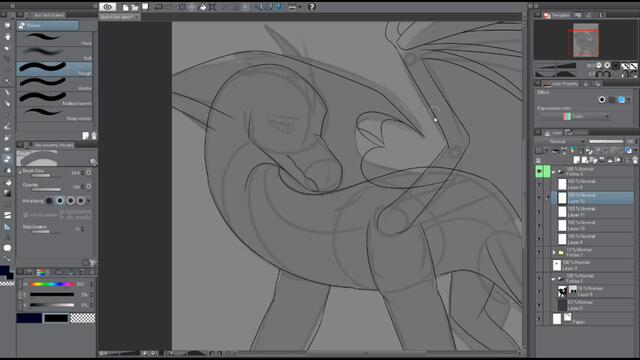Select the Sketch for client canvas tab

(120, 17)
